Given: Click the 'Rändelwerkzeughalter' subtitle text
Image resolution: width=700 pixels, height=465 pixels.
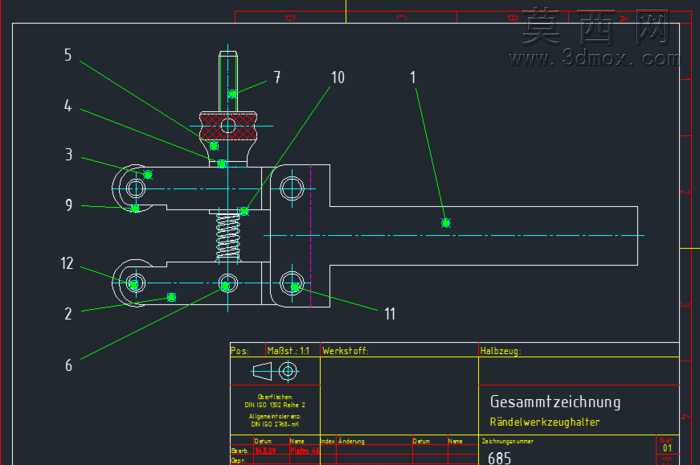Looking at the screenshot, I should pos(545,422).
